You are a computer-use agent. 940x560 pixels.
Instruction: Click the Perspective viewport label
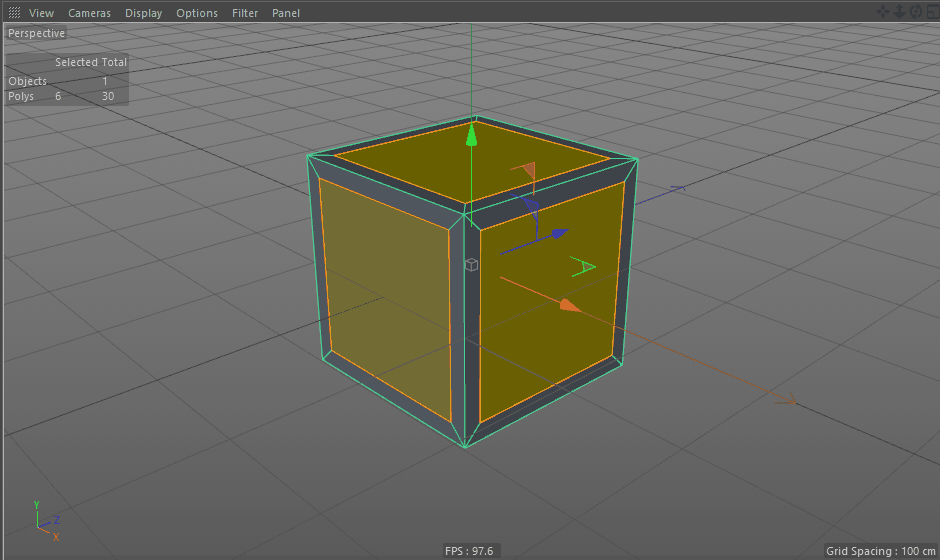point(36,33)
